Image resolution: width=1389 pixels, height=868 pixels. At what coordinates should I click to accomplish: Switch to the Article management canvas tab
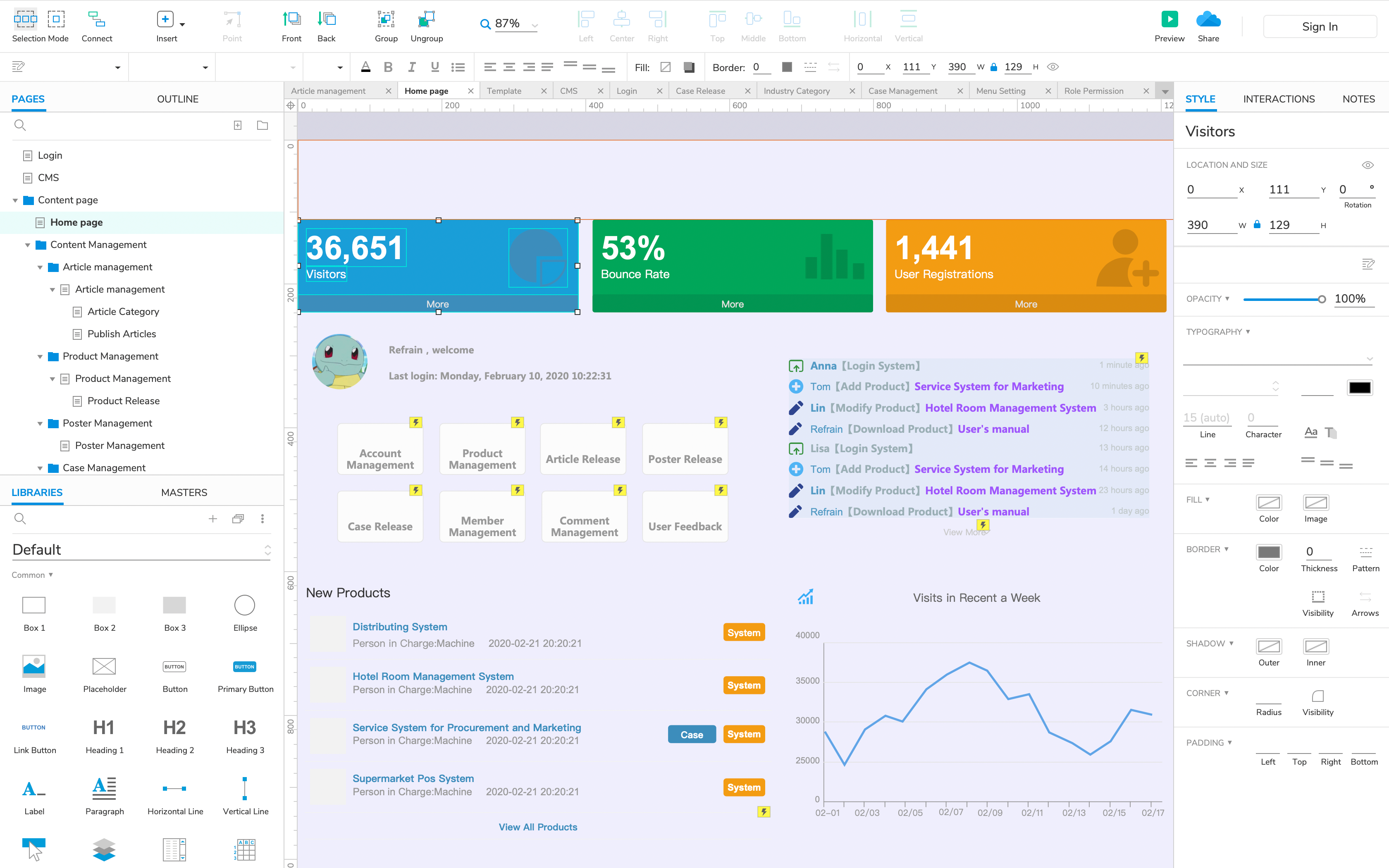coord(328,91)
